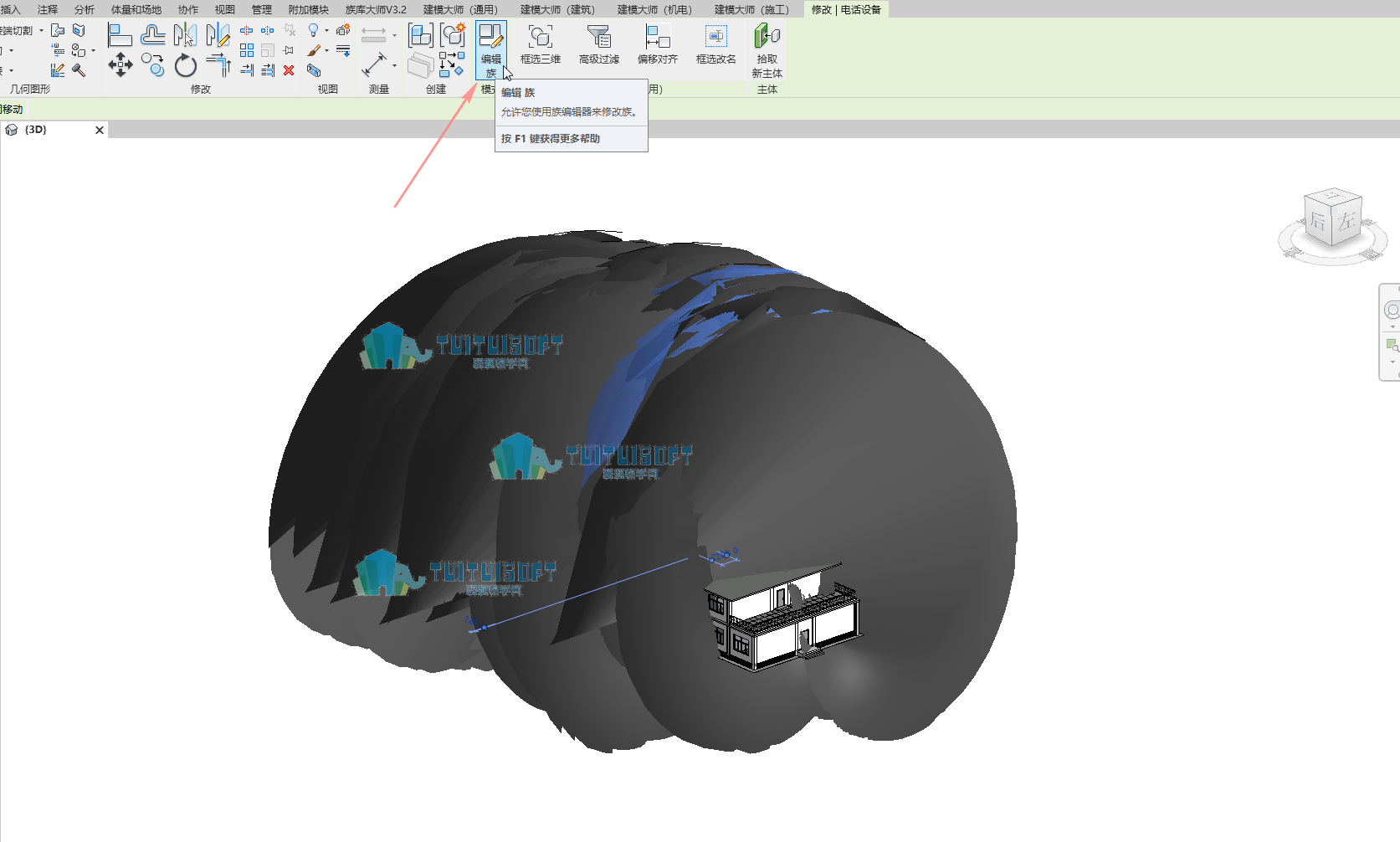Open the 管理 Manage ribbon tab
This screenshot has height=842, width=1400.
(x=262, y=9)
